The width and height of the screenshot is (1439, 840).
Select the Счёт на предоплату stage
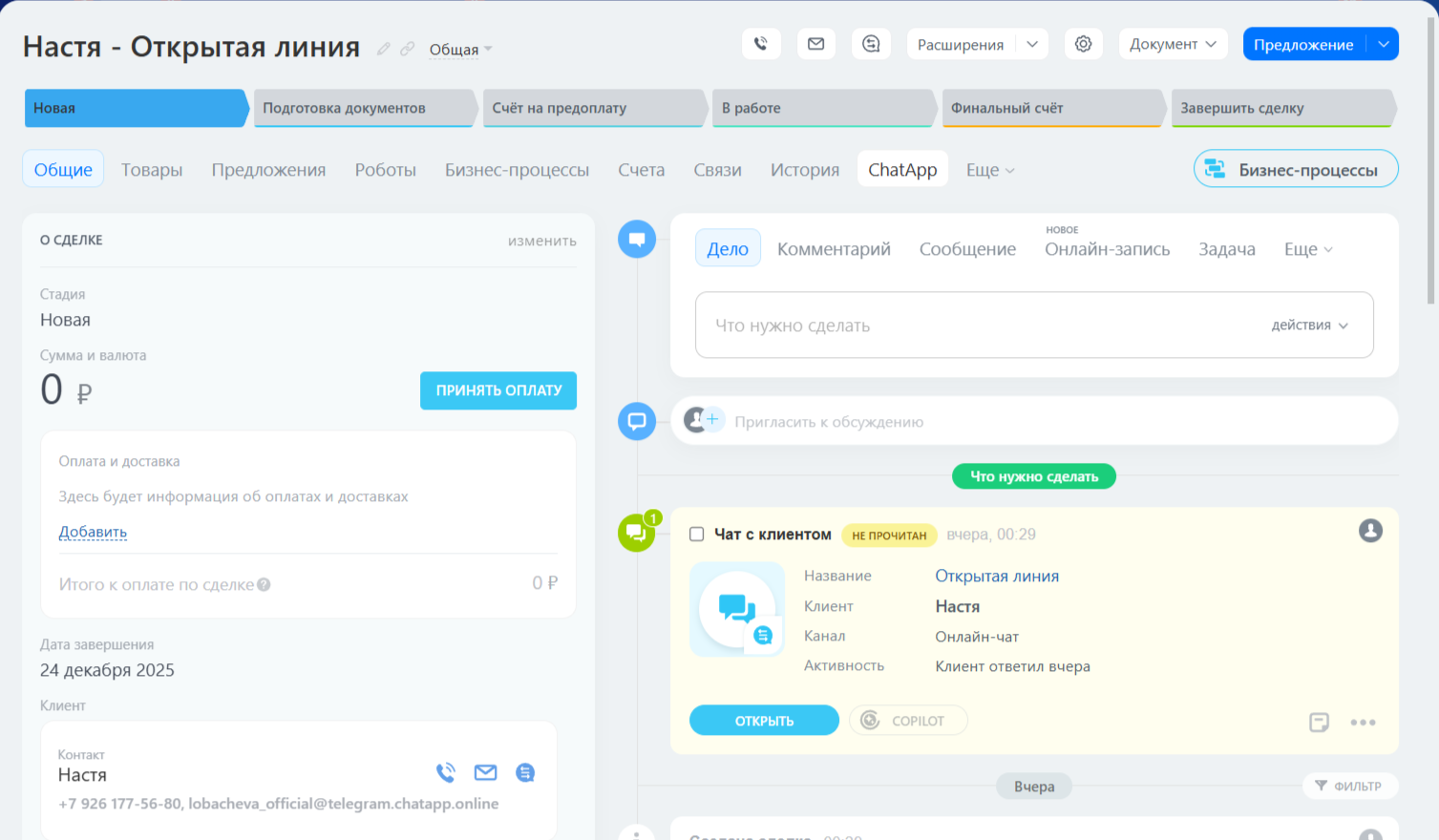tap(592, 108)
